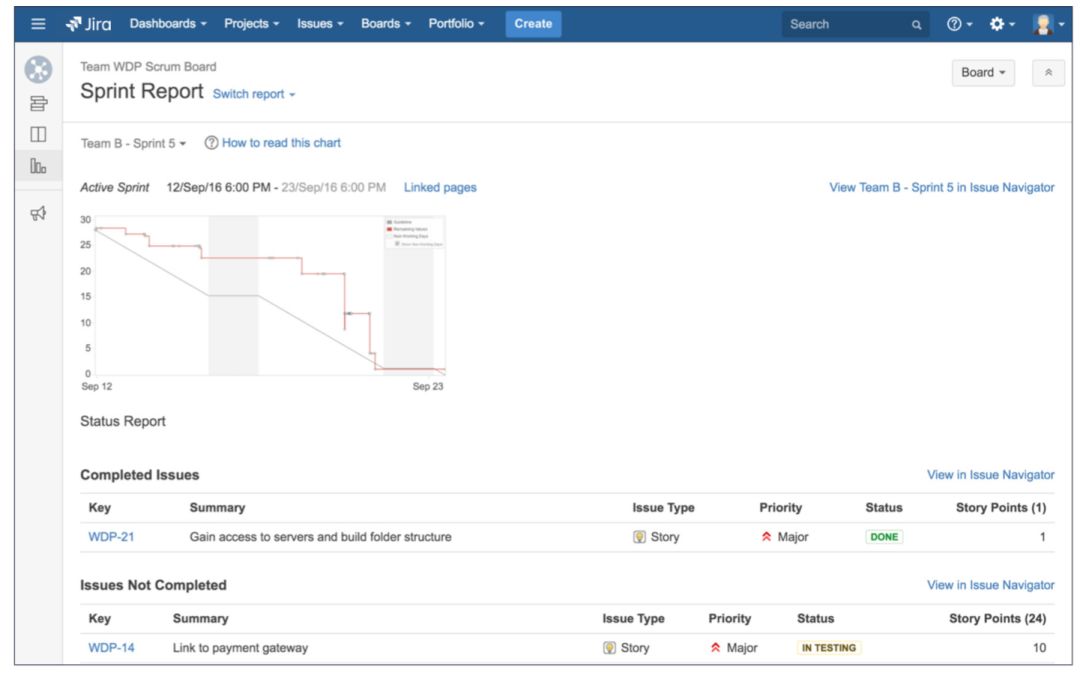Click the Jira logo in the navbar
The height and width of the screenshot is (673, 1080).
(86, 21)
